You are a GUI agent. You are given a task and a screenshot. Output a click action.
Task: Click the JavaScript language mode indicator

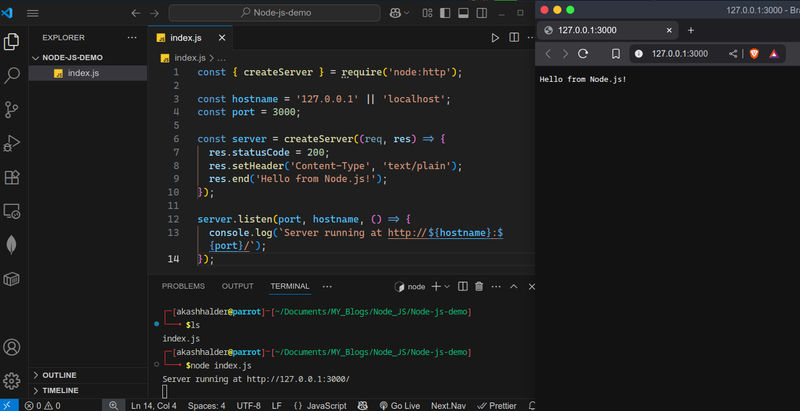pyautogui.click(x=325, y=405)
